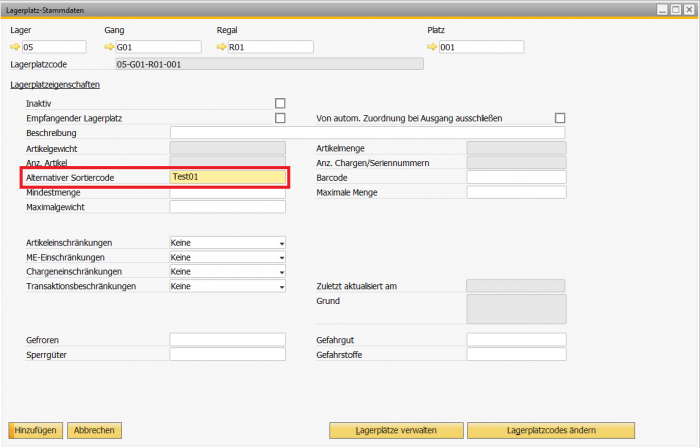
Task: Click the Artikelgewicht greyed field
Action: (228, 148)
